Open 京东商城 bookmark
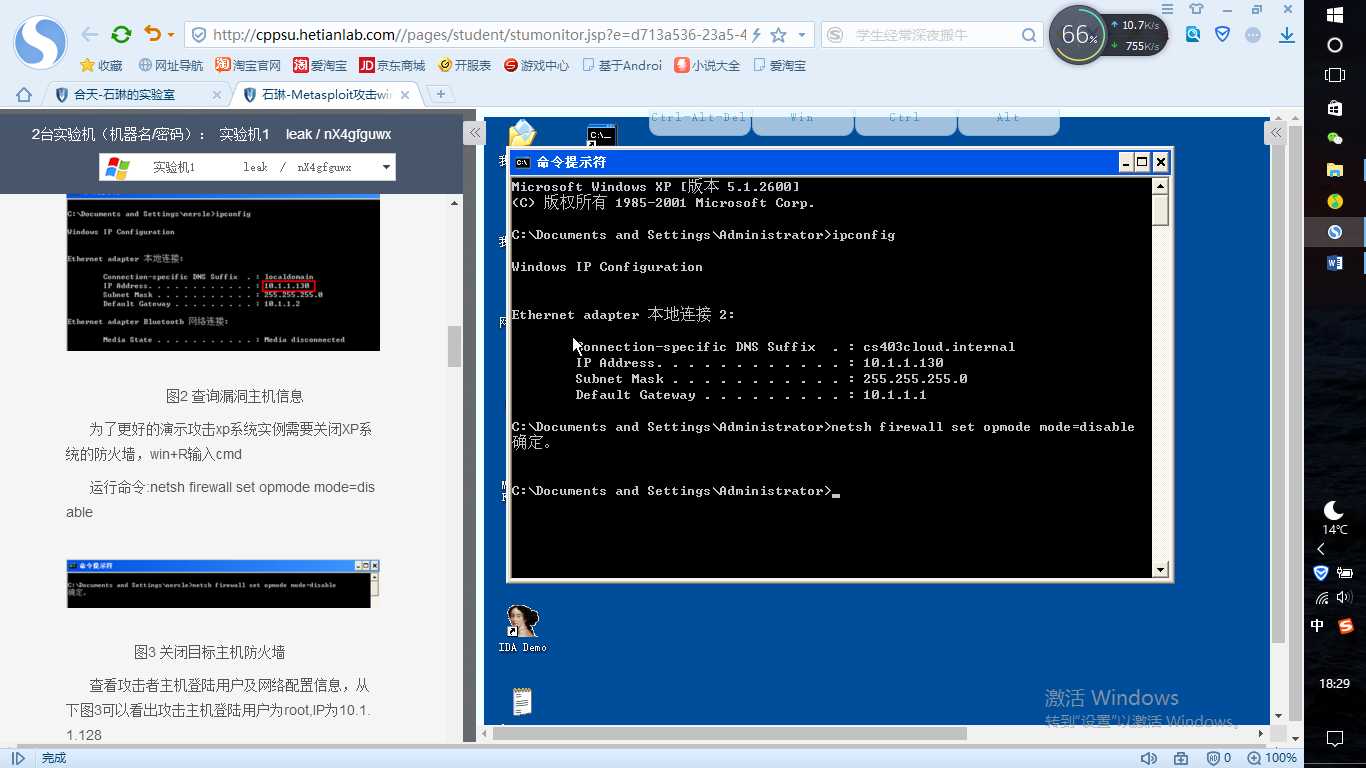 click(x=392, y=65)
